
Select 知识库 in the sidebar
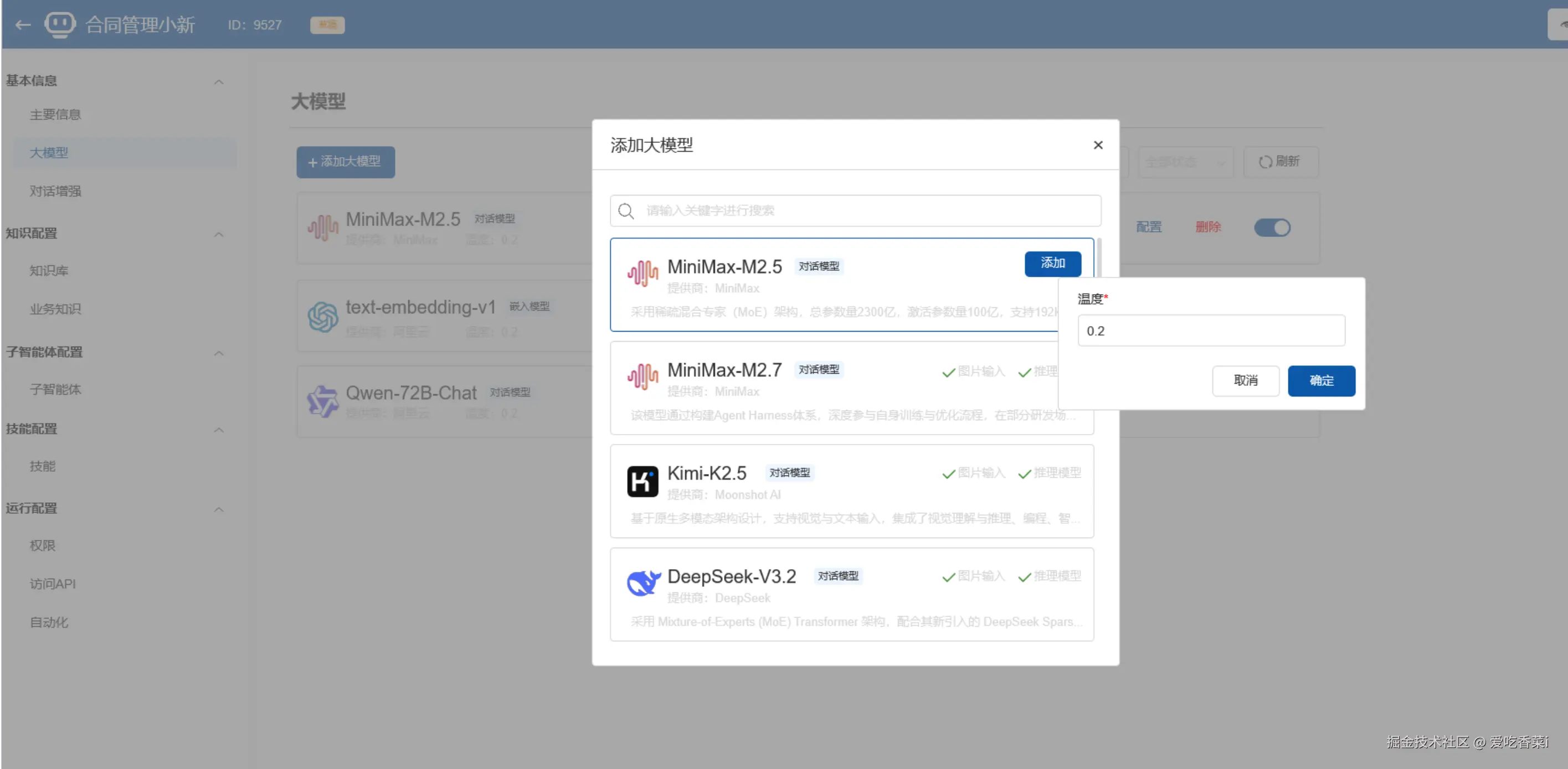pyautogui.click(x=49, y=271)
